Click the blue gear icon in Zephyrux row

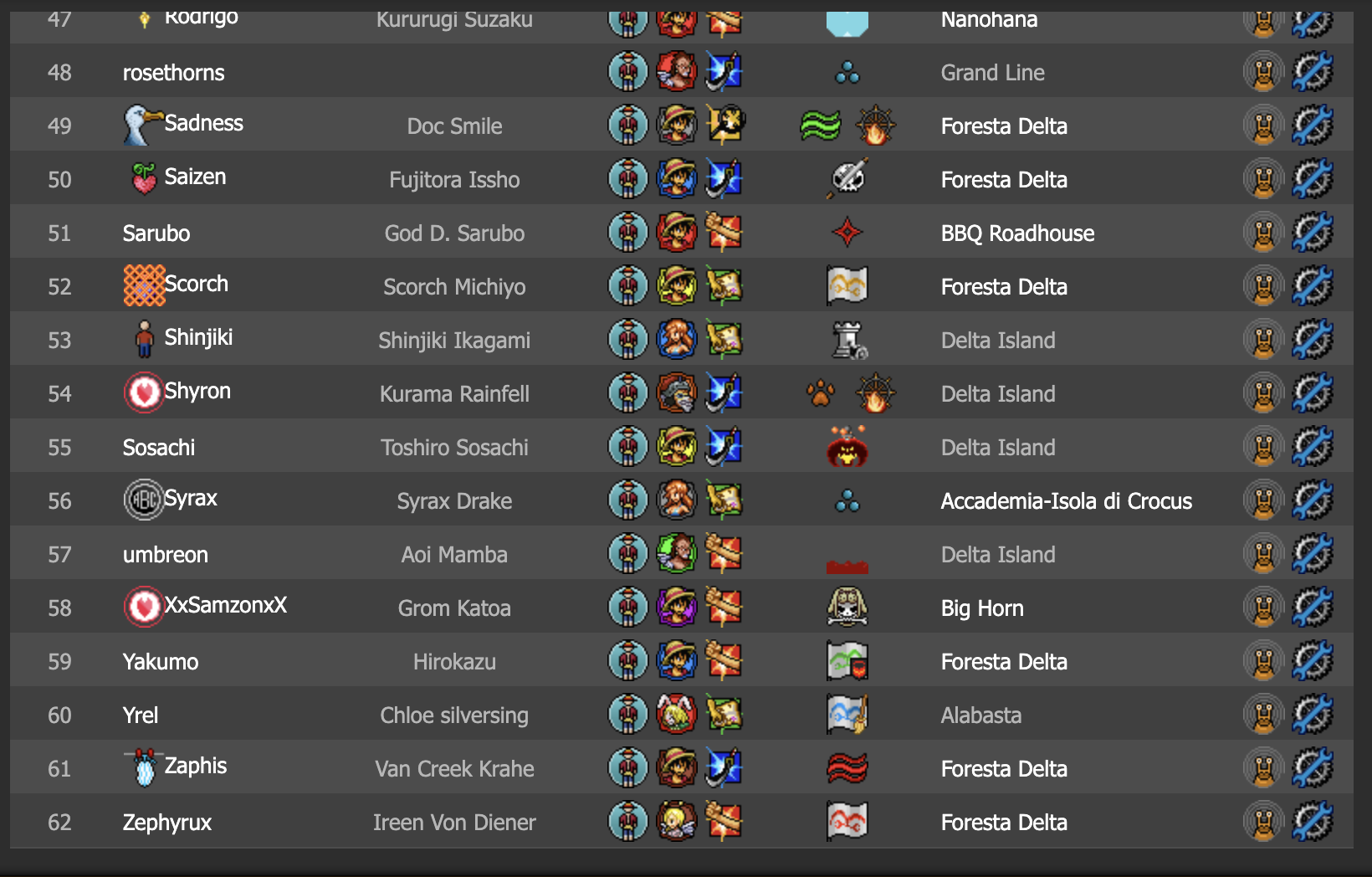click(x=1312, y=822)
